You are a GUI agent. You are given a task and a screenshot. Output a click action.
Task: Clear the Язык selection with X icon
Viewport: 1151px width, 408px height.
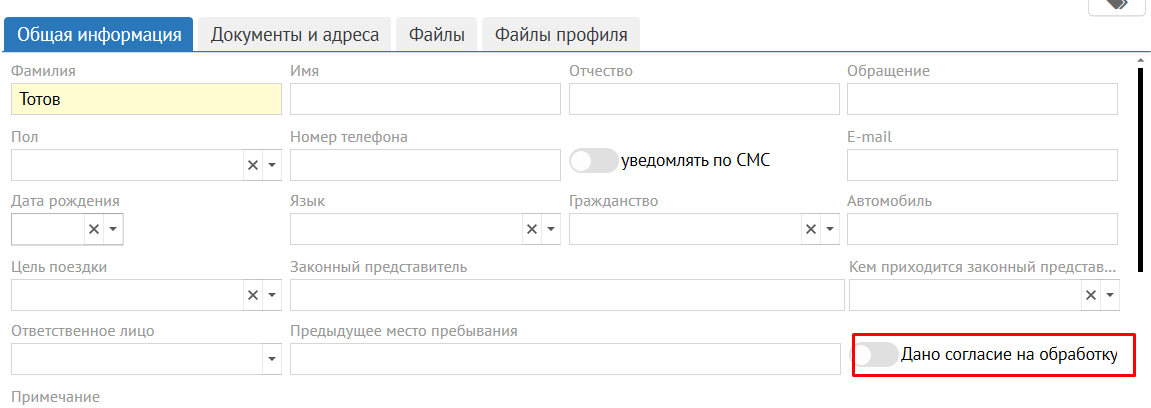point(532,230)
